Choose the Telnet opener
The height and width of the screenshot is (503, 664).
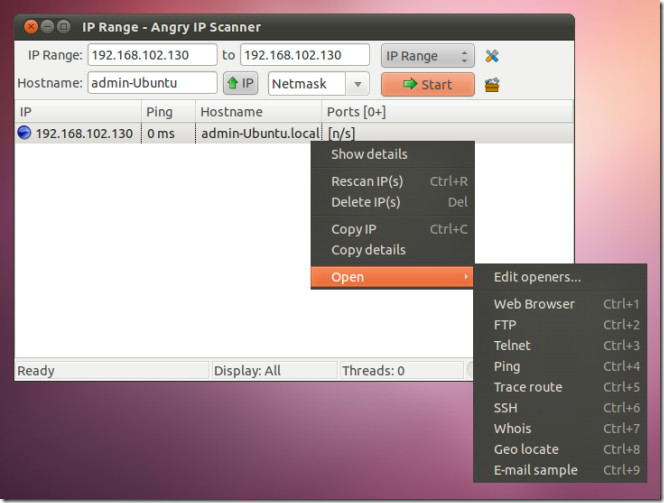[560, 345]
